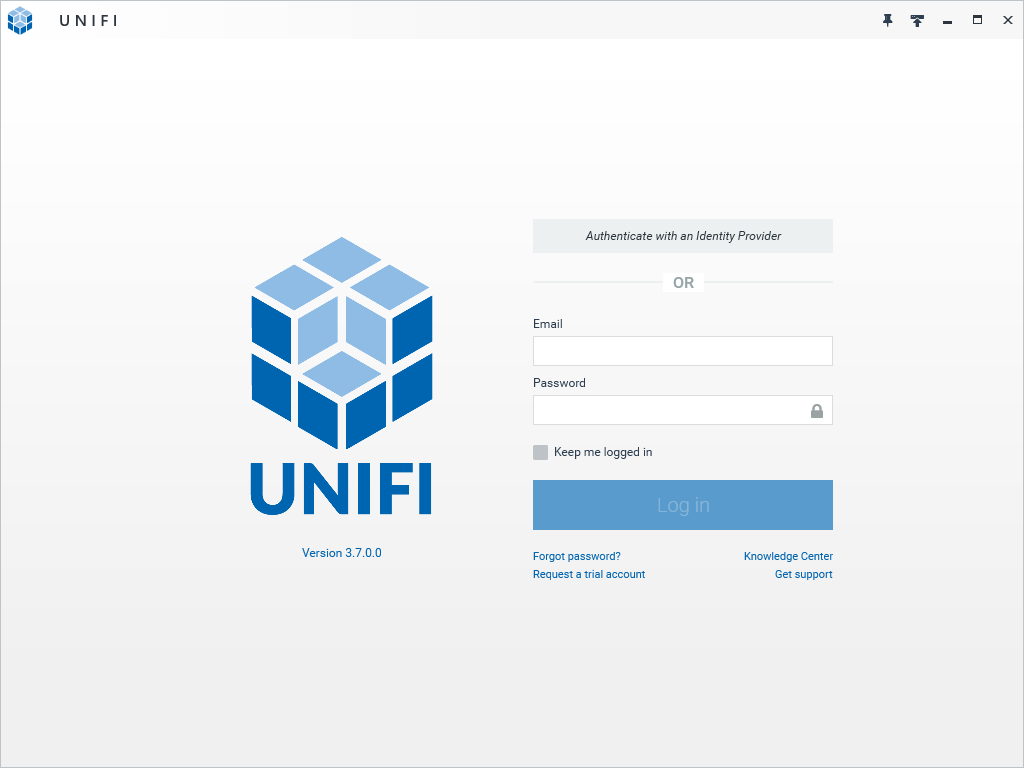The width and height of the screenshot is (1024, 768).
Task: Click the Version 3.7.0.0 text
Action: [x=342, y=552]
